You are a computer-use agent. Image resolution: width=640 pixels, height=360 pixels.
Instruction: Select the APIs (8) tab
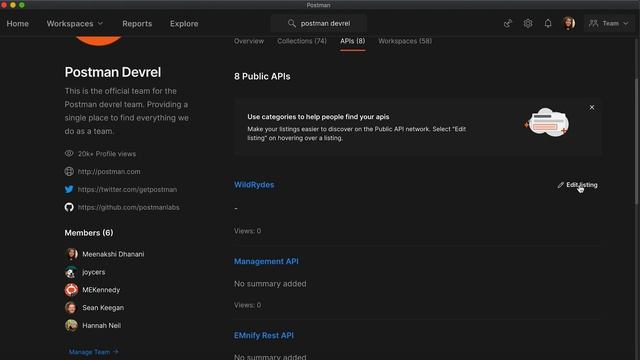click(353, 41)
